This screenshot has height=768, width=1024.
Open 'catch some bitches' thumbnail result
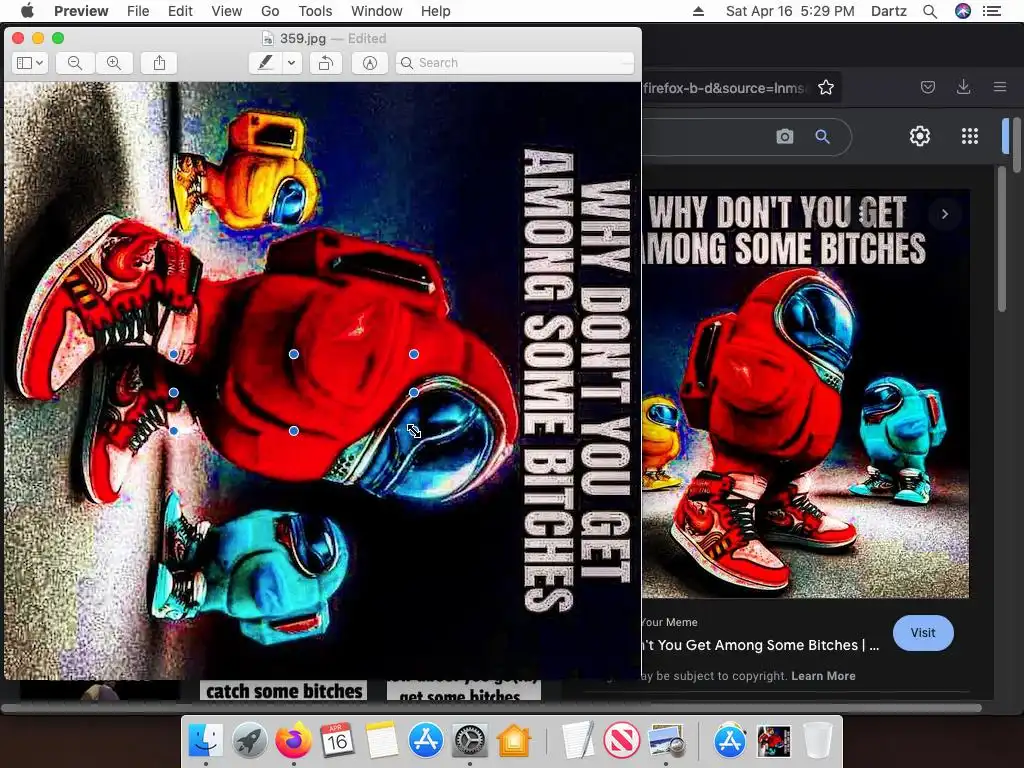[283, 690]
